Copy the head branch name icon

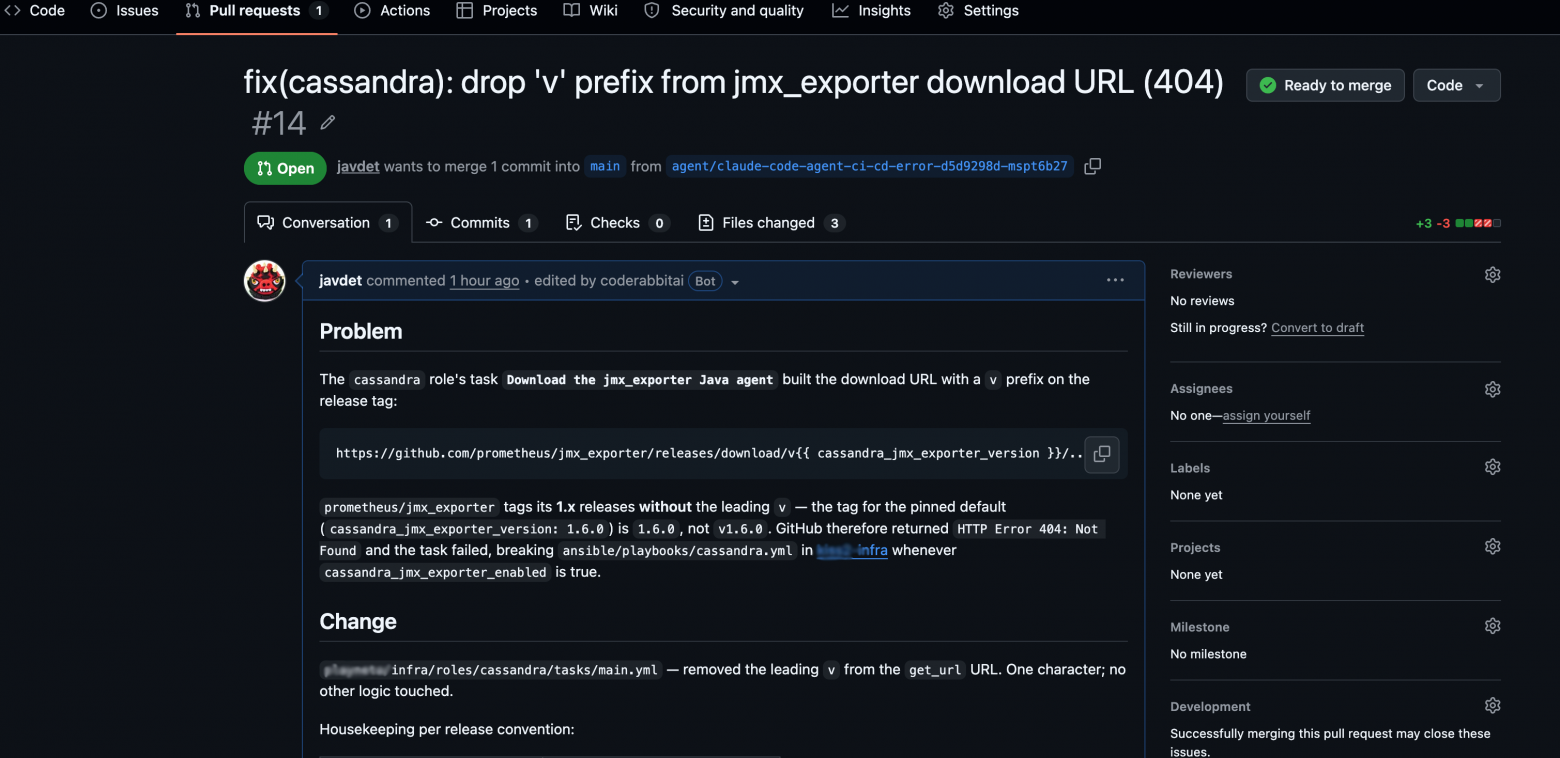[x=1093, y=166]
